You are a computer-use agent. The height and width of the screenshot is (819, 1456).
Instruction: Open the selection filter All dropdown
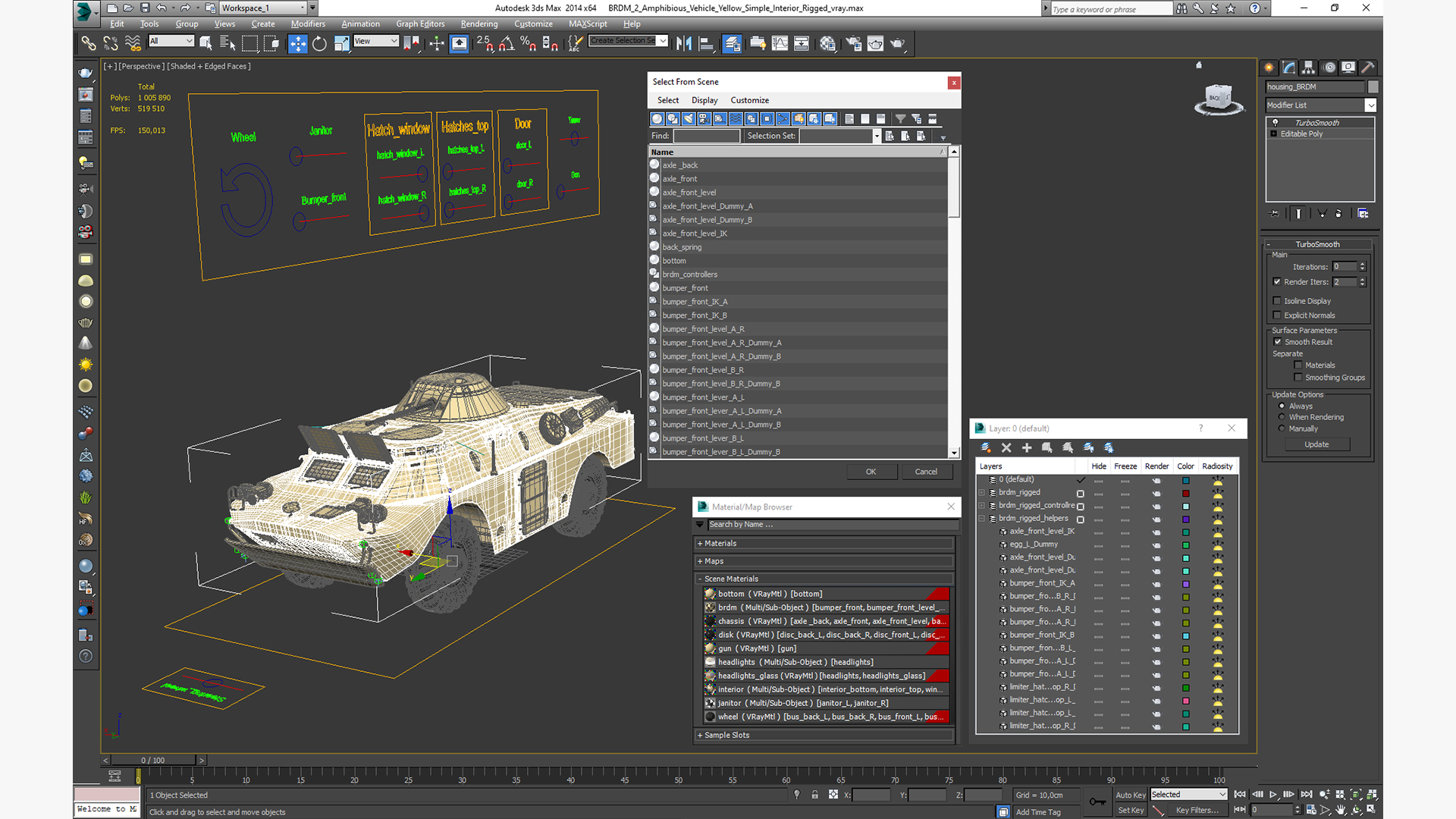(171, 41)
